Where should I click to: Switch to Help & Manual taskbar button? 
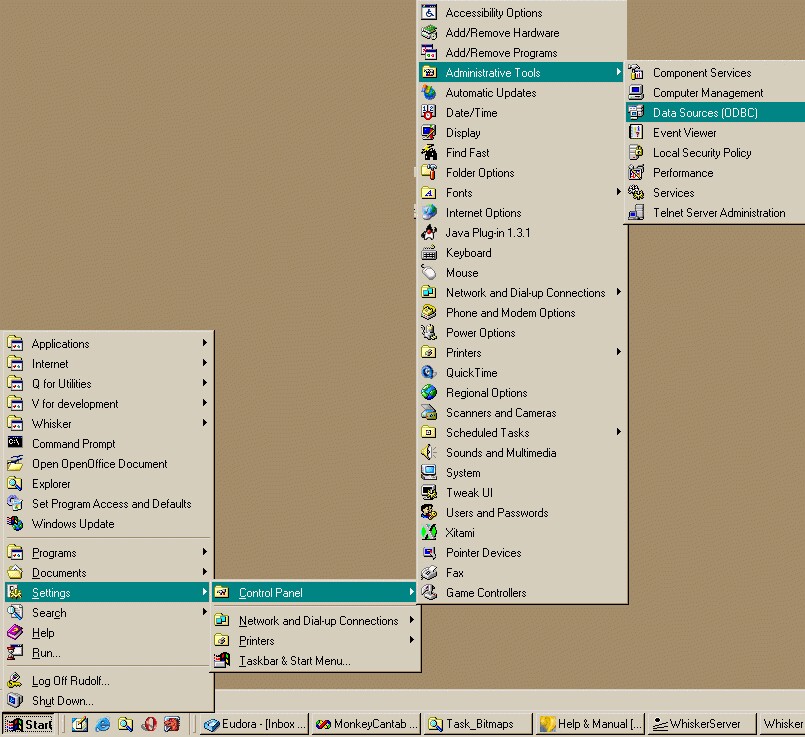[x=590, y=724]
